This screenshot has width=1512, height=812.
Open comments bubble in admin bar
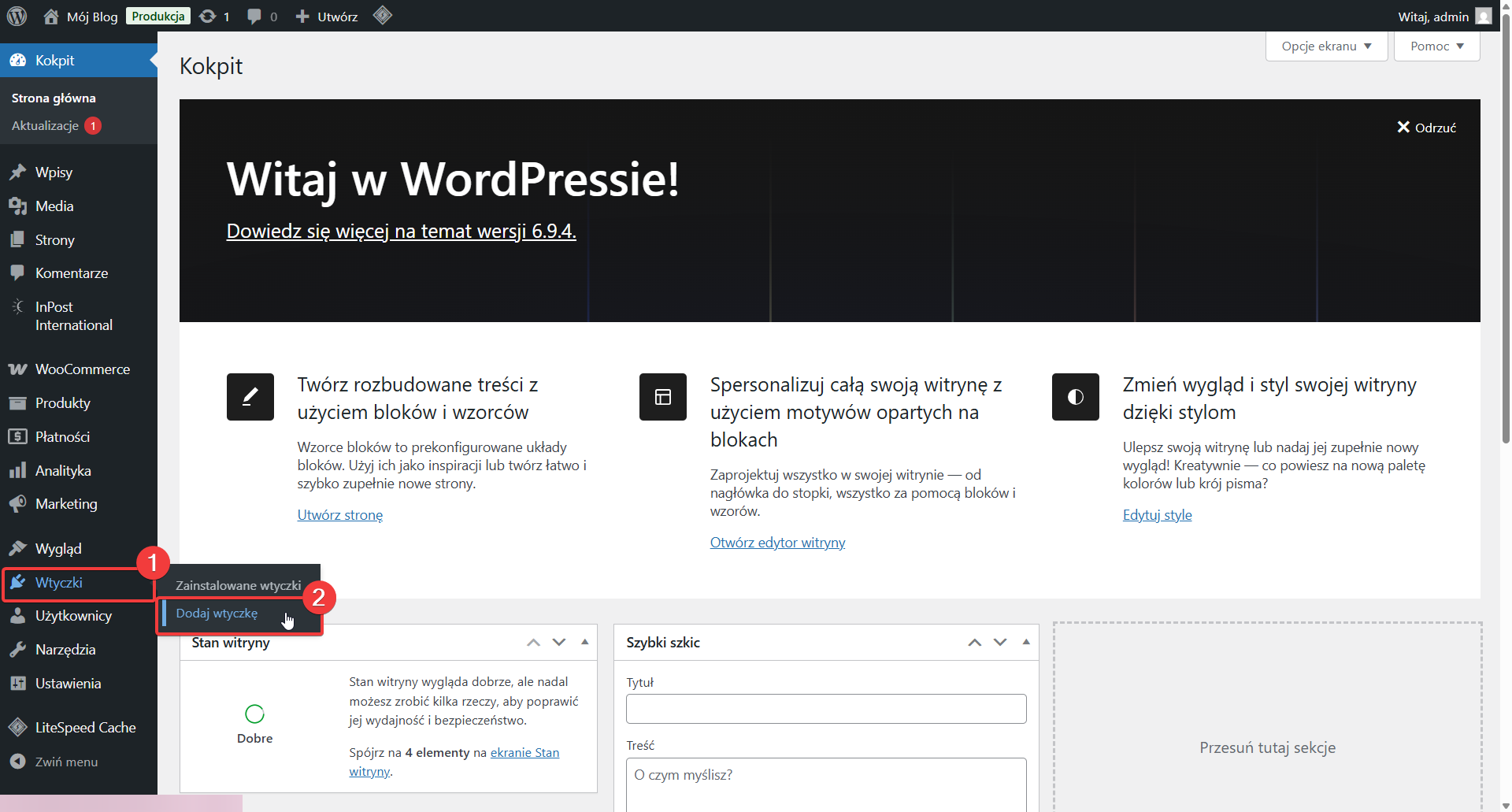point(254,17)
